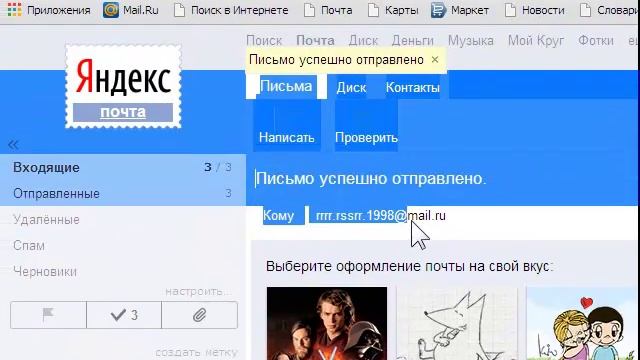The width and height of the screenshot is (640, 360).
Task: Open the Входящие folder
Action: click(x=122, y=167)
